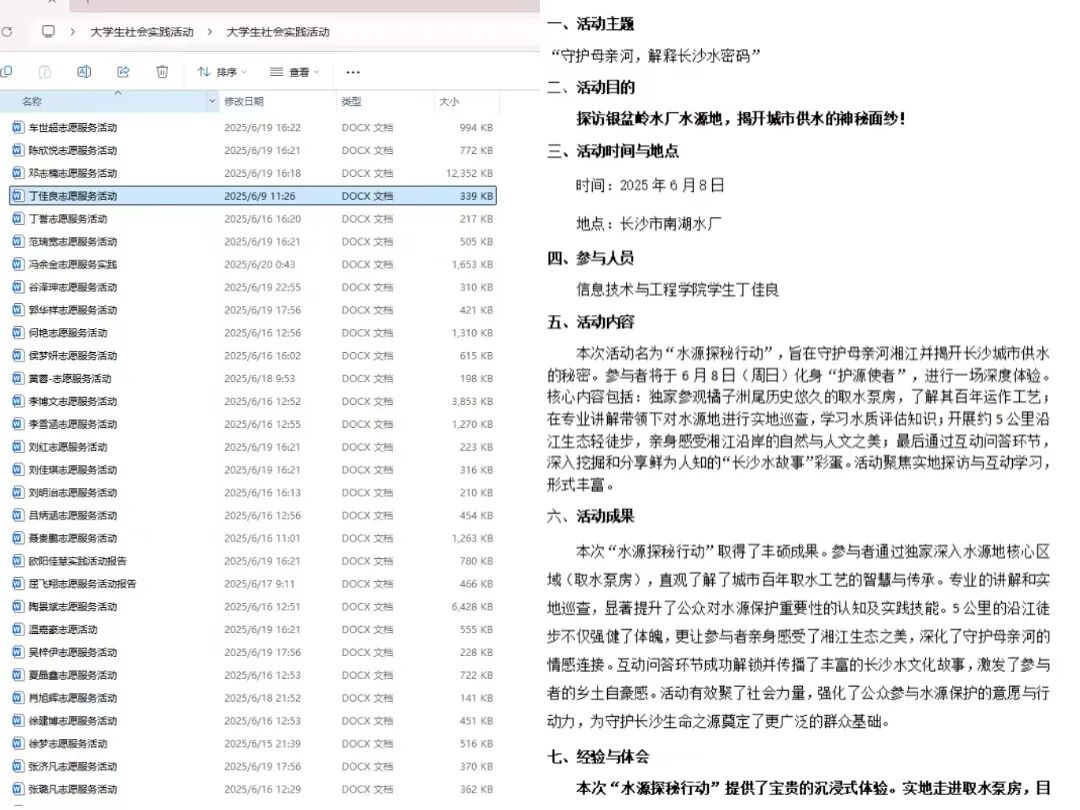Expand chevron after the This PC icon

(72, 32)
